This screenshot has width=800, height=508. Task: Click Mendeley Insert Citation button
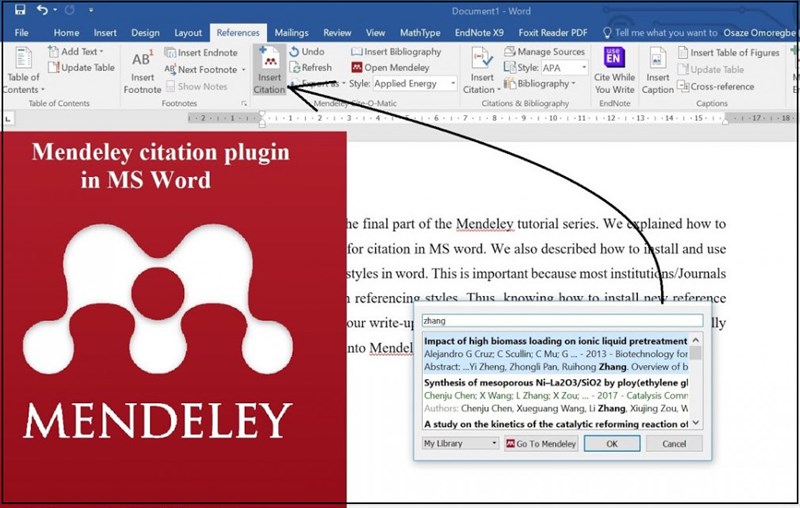click(269, 70)
